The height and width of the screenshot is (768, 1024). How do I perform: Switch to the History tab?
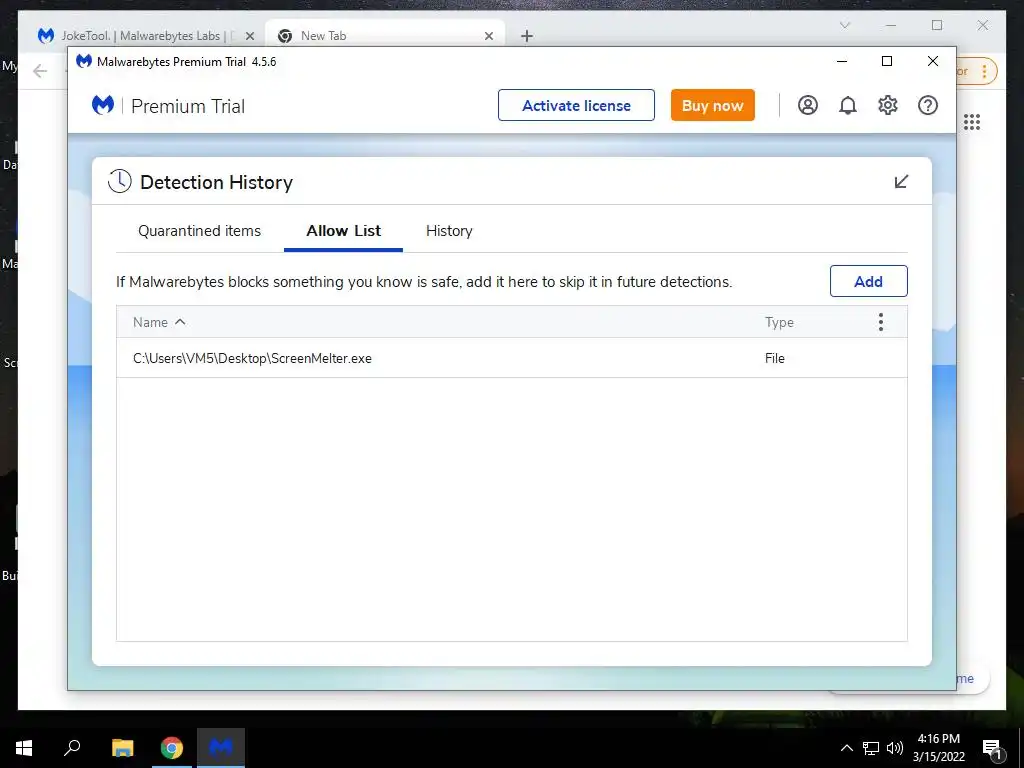[x=449, y=231]
